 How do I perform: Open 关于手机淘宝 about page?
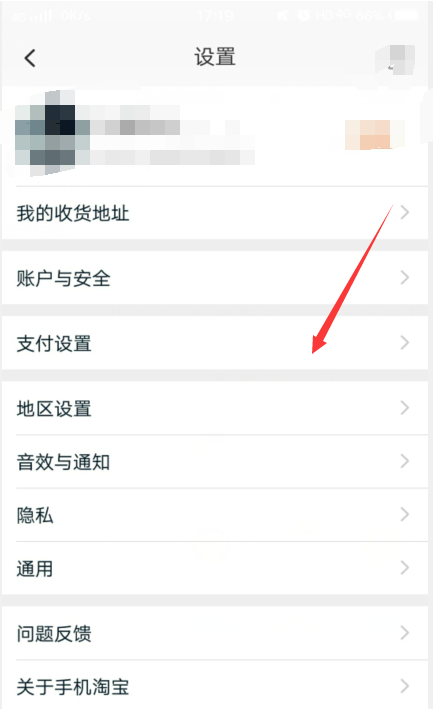pos(215,685)
